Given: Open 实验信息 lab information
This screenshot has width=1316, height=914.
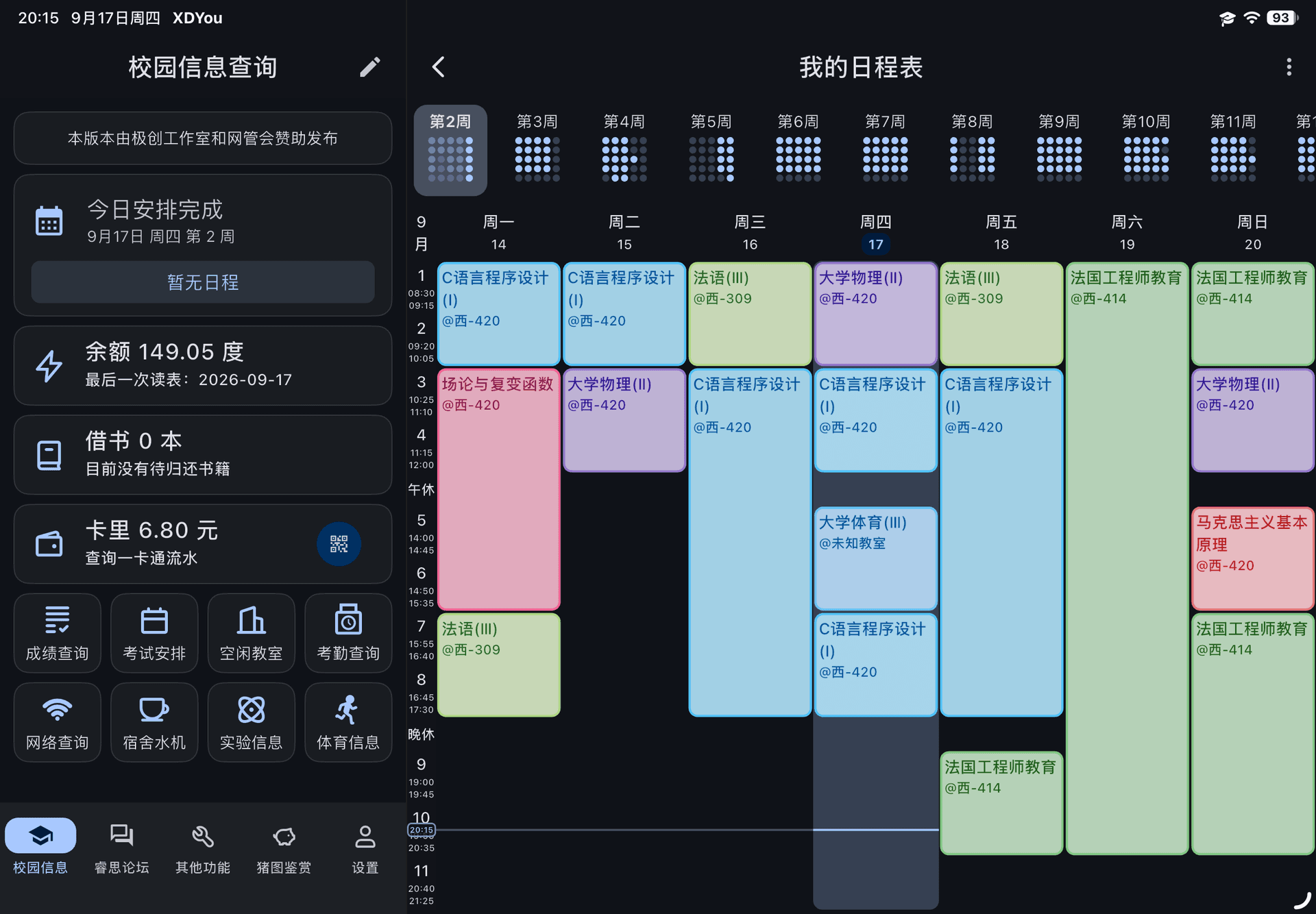Looking at the screenshot, I should click(252, 722).
